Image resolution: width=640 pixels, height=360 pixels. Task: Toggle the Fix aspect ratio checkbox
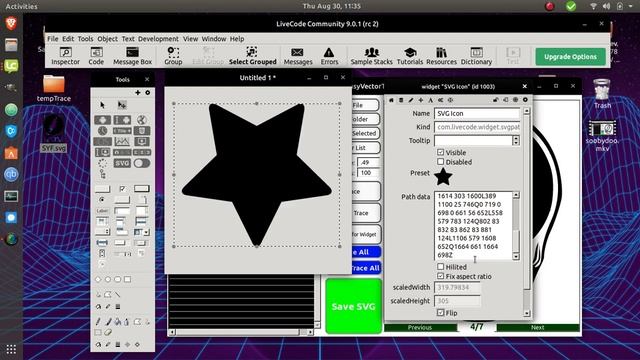point(440,276)
